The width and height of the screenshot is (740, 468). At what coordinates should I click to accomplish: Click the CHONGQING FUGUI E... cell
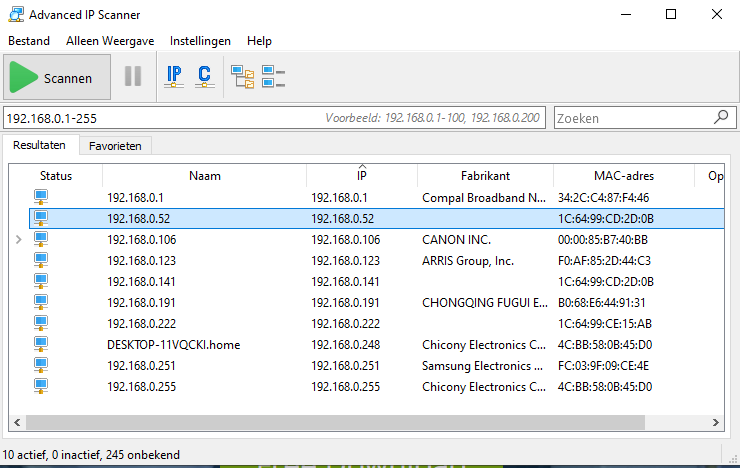click(485, 303)
